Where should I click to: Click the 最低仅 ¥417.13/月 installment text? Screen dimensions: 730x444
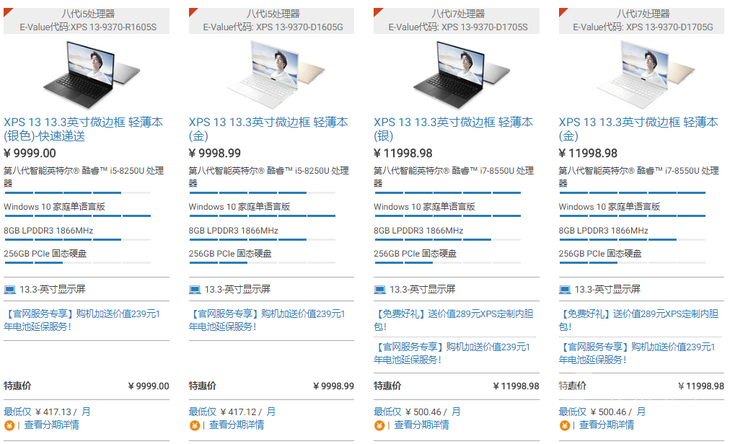point(47,412)
